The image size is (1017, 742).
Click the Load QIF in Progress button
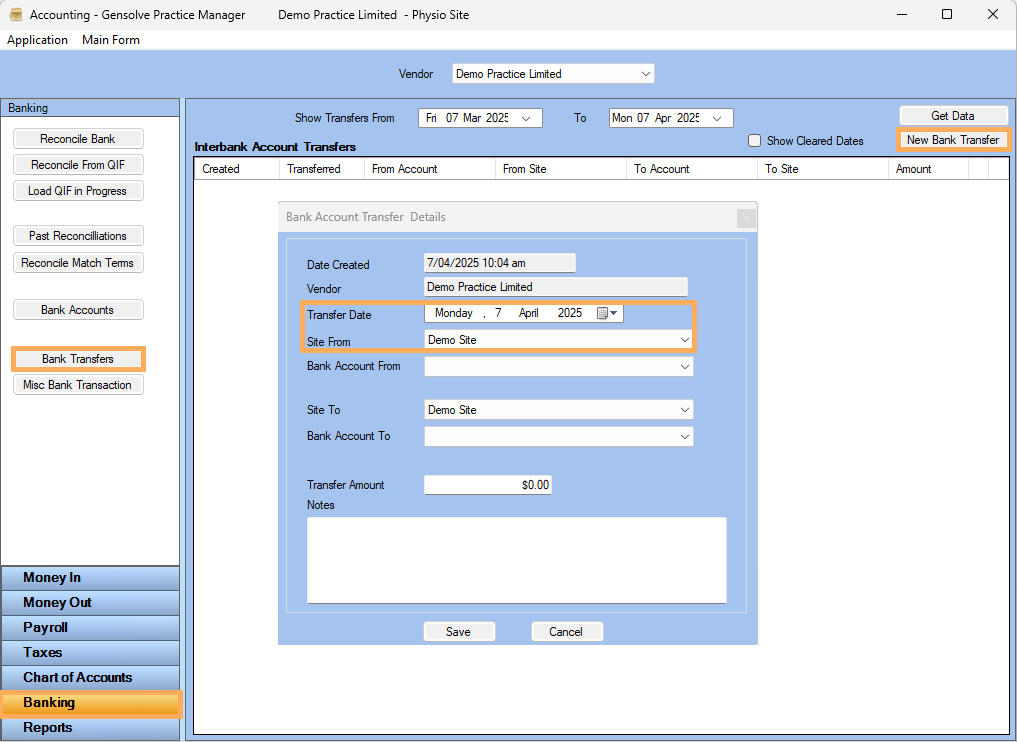pos(78,191)
